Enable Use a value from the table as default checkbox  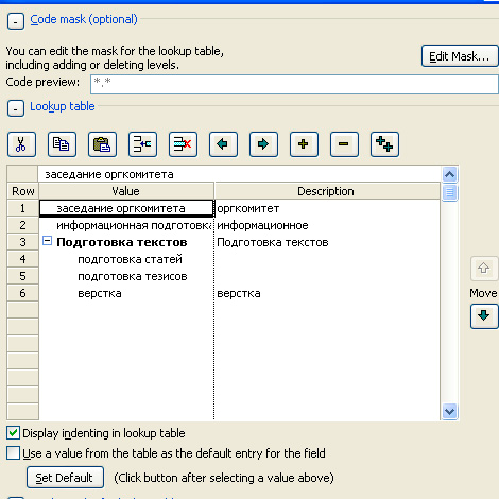13,453
